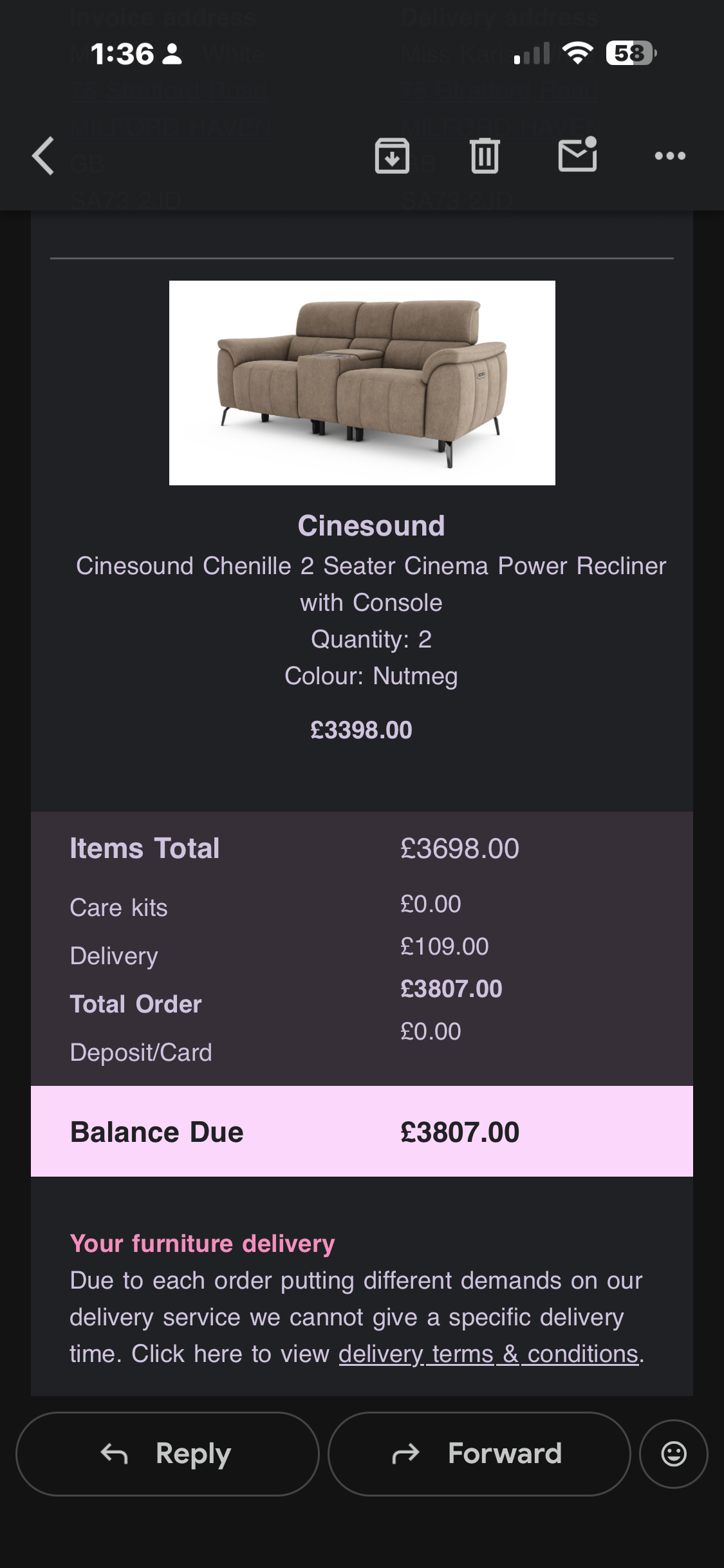Image resolution: width=724 pixels, height=1568 pixels.
Task: Mark email as unread
Action: (577, 156)
